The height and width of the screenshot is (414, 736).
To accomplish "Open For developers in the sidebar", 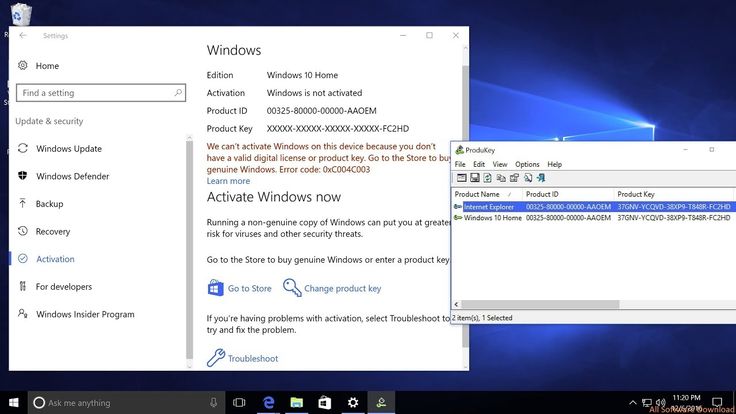I will pyautogui.click(x=63, y=286).
